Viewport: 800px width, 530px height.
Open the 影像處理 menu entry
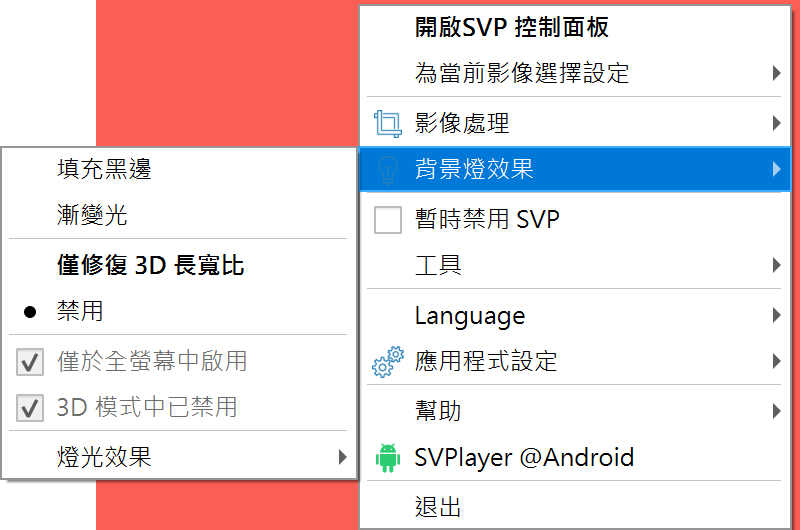(x=575, y=123)
